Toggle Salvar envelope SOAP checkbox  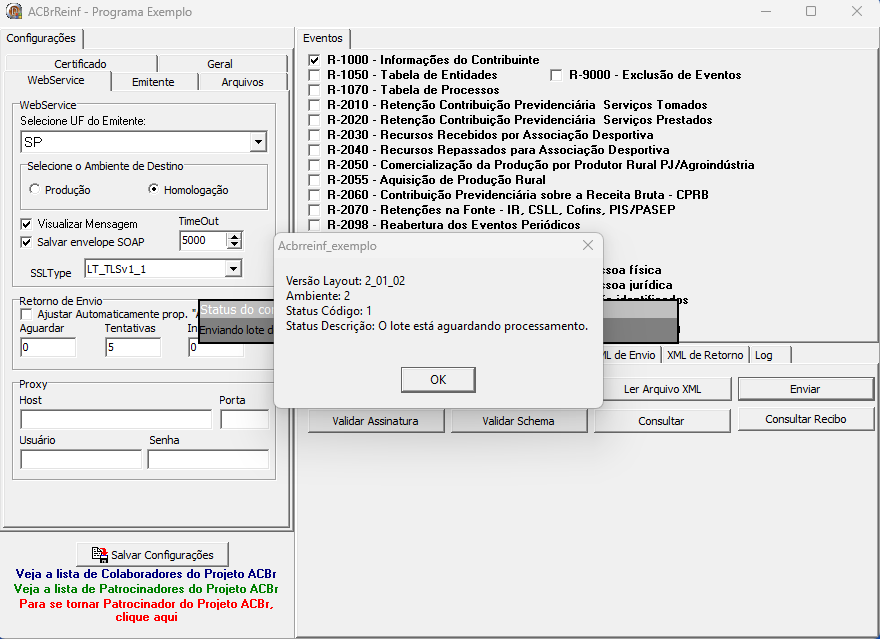coord(26,242)
